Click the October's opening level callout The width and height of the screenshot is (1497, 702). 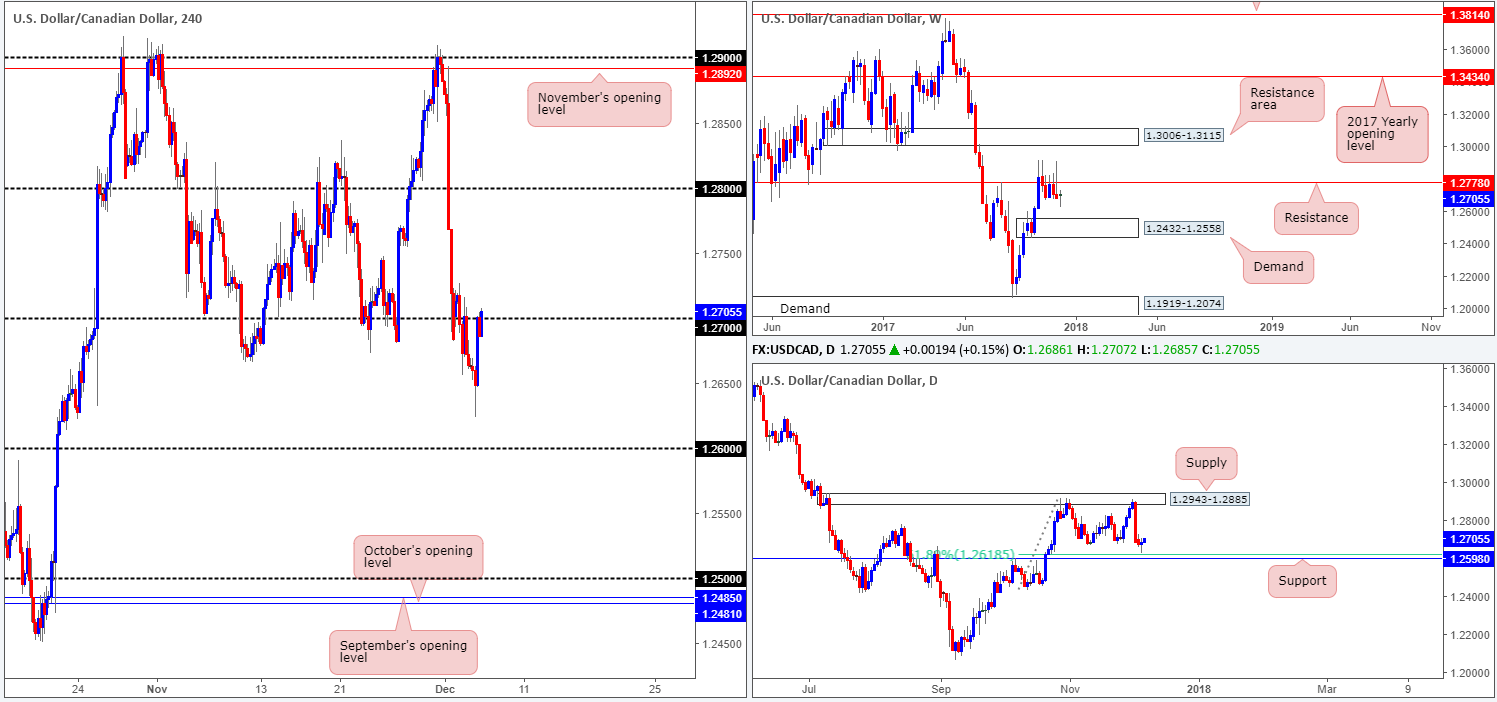click(x=418, y=557)
